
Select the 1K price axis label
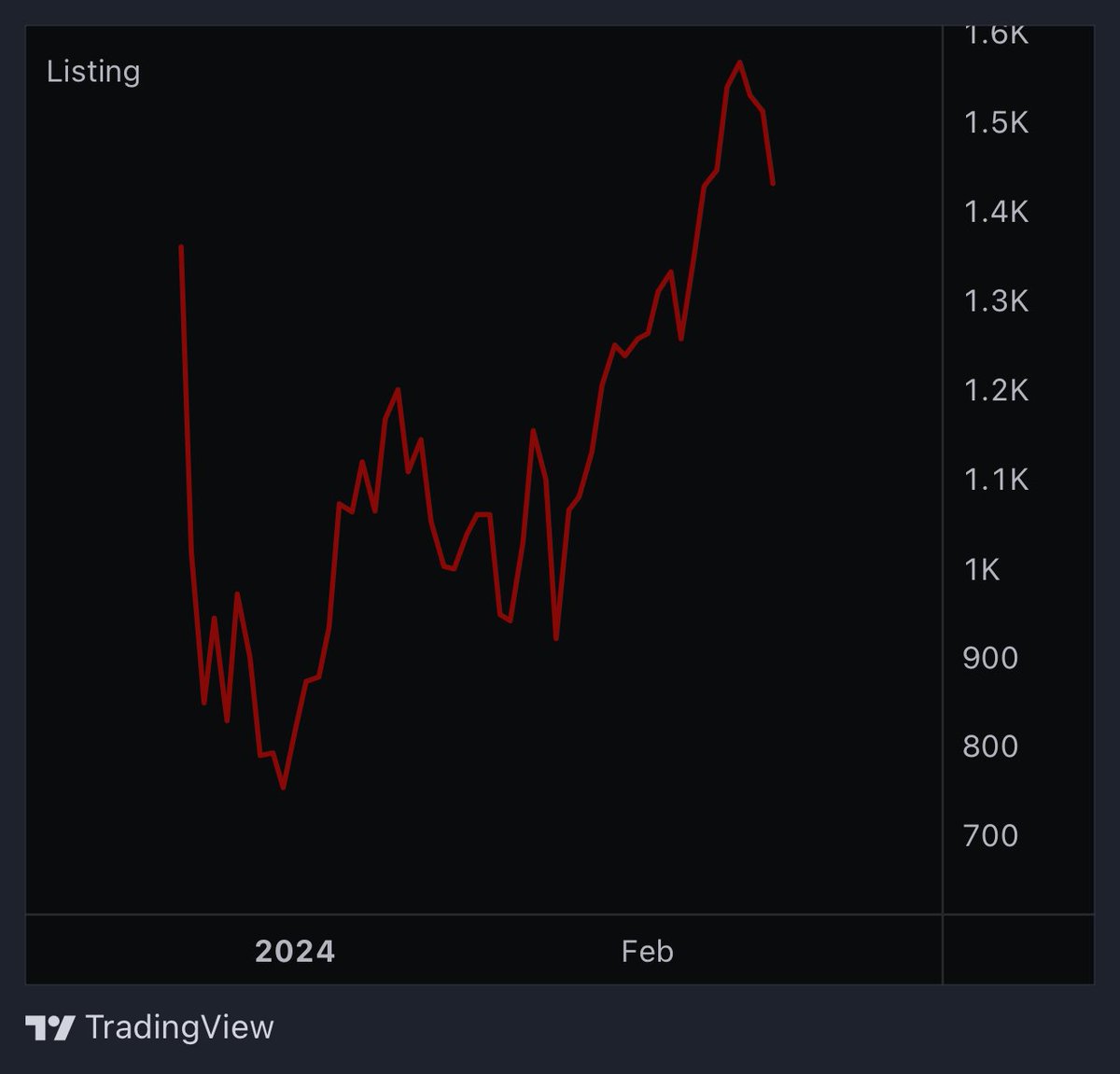982,569
